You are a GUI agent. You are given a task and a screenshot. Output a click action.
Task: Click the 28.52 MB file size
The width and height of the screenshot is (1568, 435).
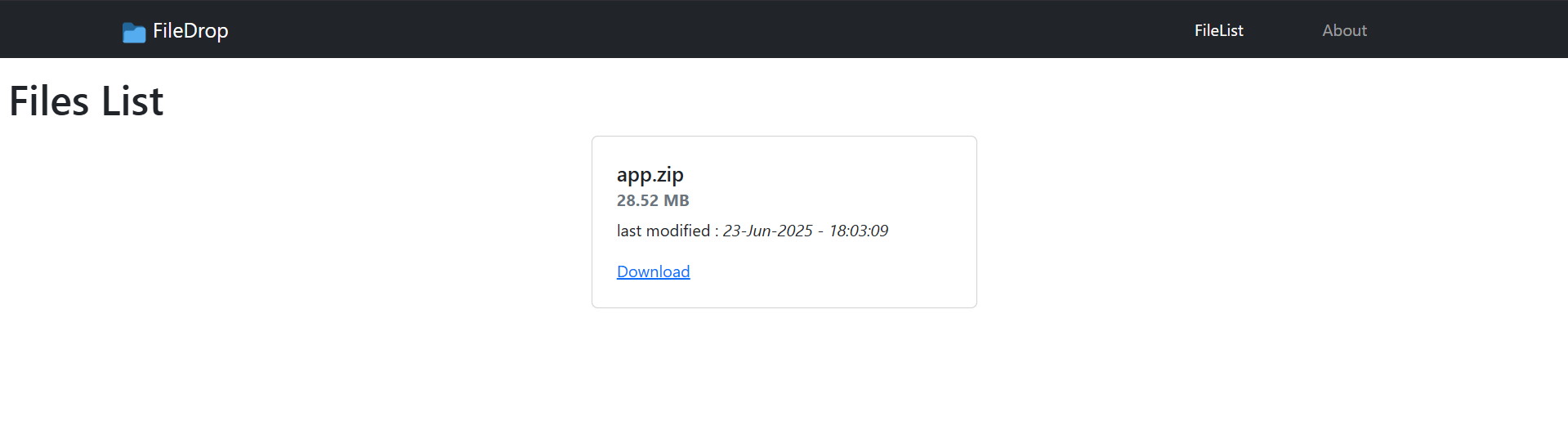point(653,200)
